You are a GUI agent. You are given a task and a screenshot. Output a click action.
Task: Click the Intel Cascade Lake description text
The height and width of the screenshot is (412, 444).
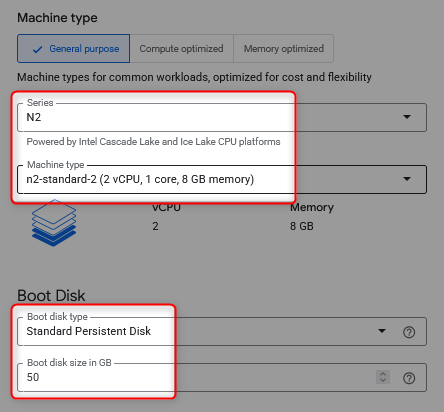[x=153, y=142]
